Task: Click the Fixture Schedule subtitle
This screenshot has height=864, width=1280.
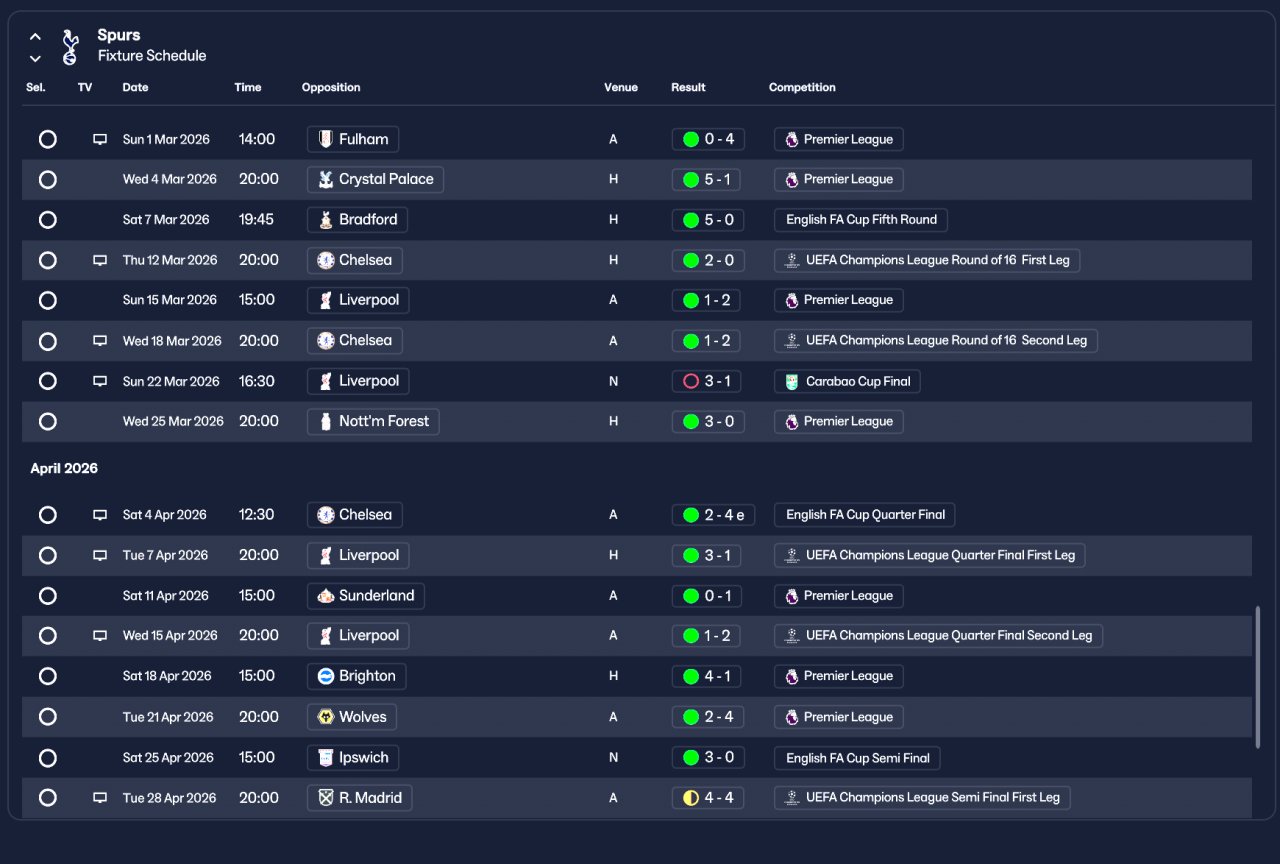Action: pyautogui.click(x=152, y=56)
